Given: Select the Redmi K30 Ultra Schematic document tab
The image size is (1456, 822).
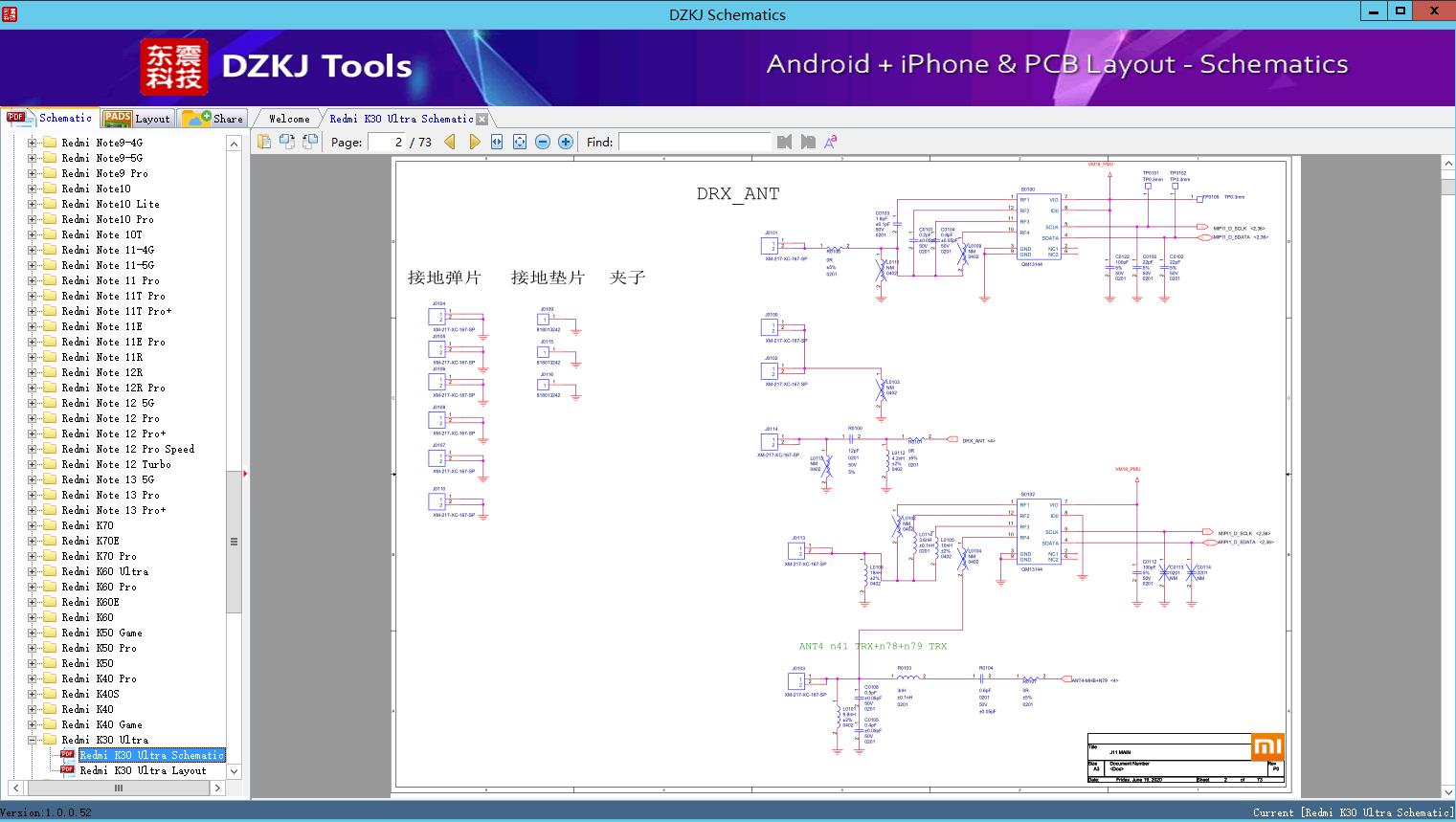Looking at the screenshot, I should click(x=401, y=119).
